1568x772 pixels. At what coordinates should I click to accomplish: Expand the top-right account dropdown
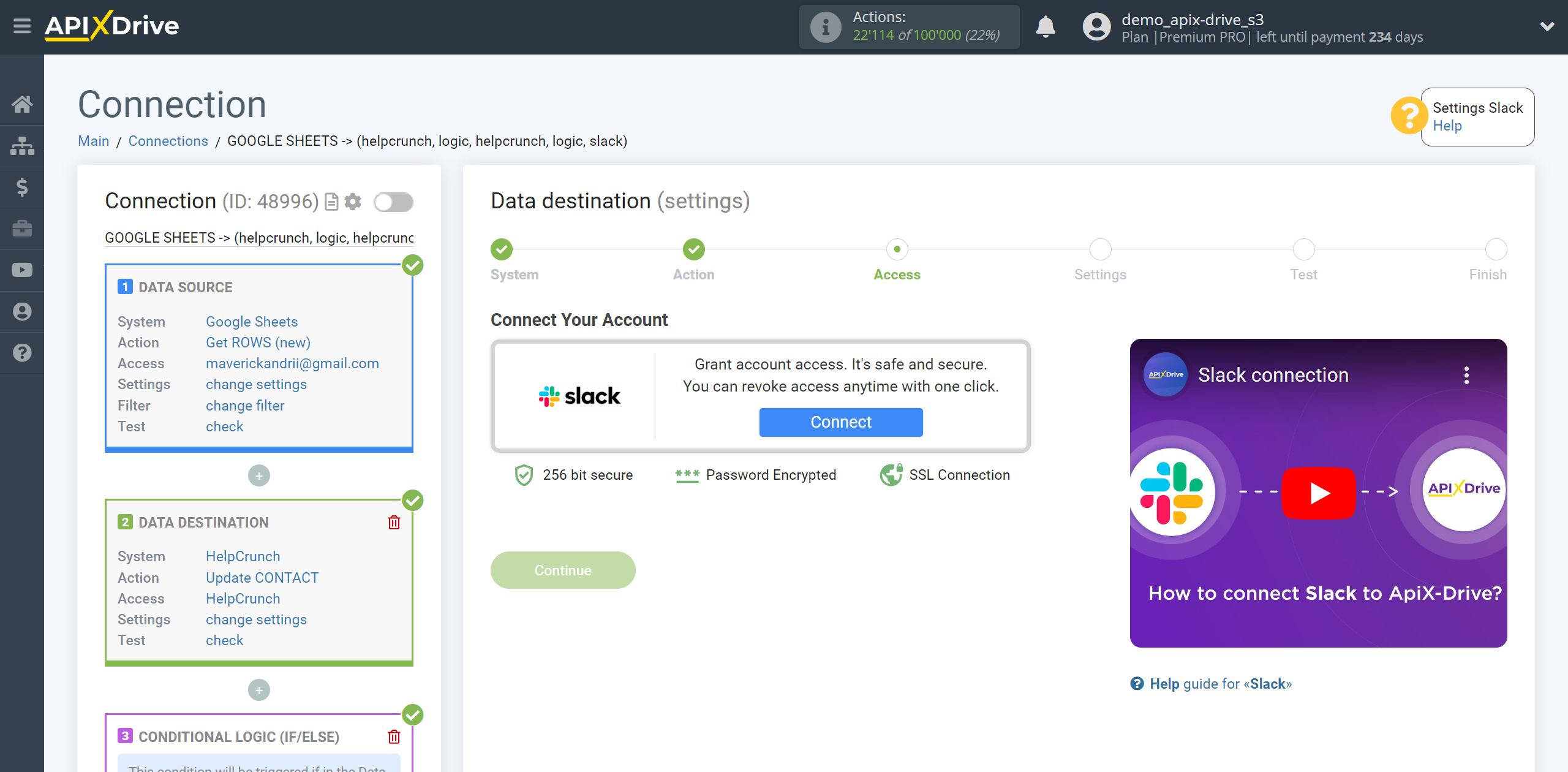[x=1542, y=26]
